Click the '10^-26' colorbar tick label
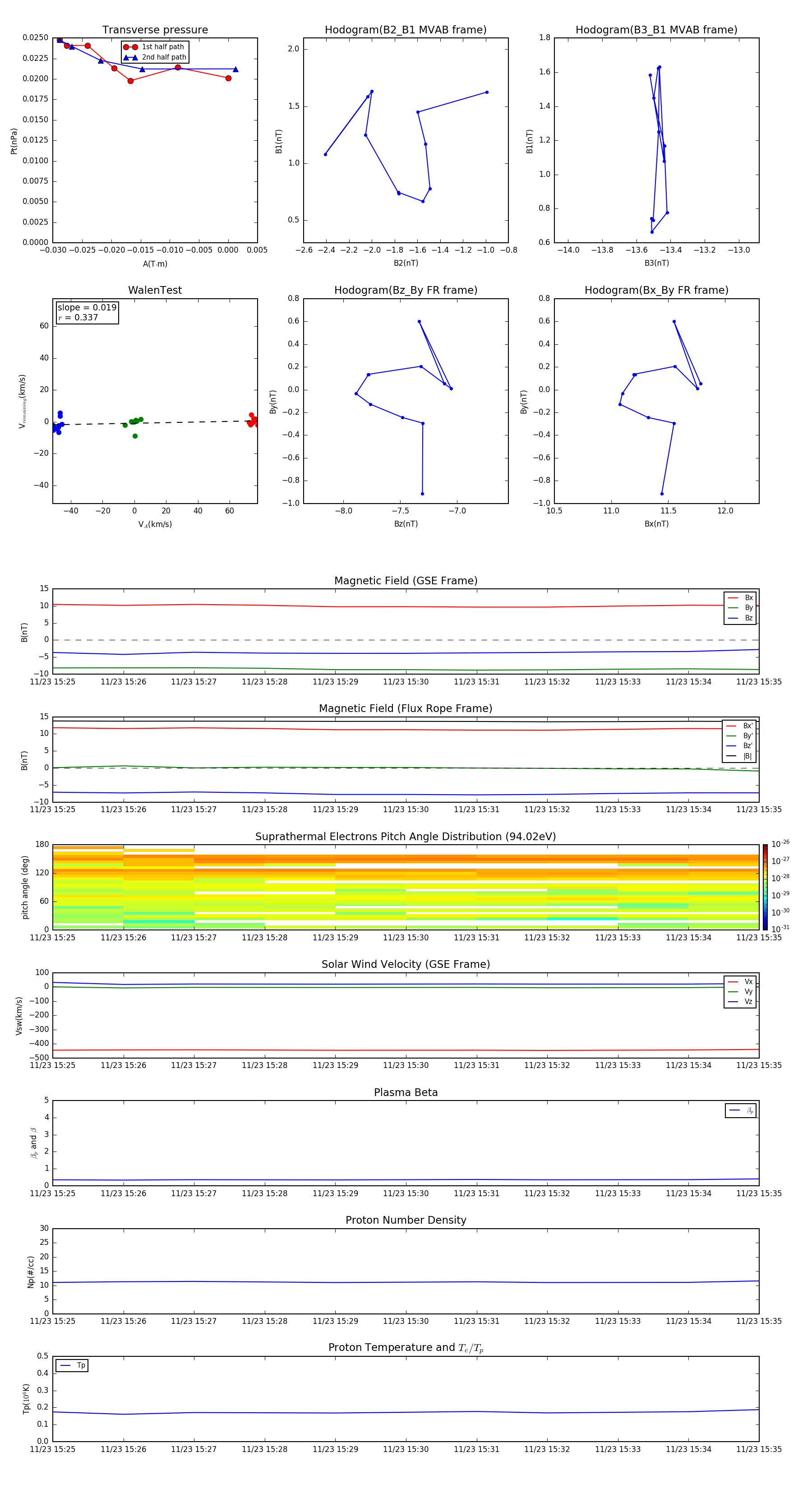This screenshot has width=812, height=1489. pyautogui.click(x=780, y=844)
